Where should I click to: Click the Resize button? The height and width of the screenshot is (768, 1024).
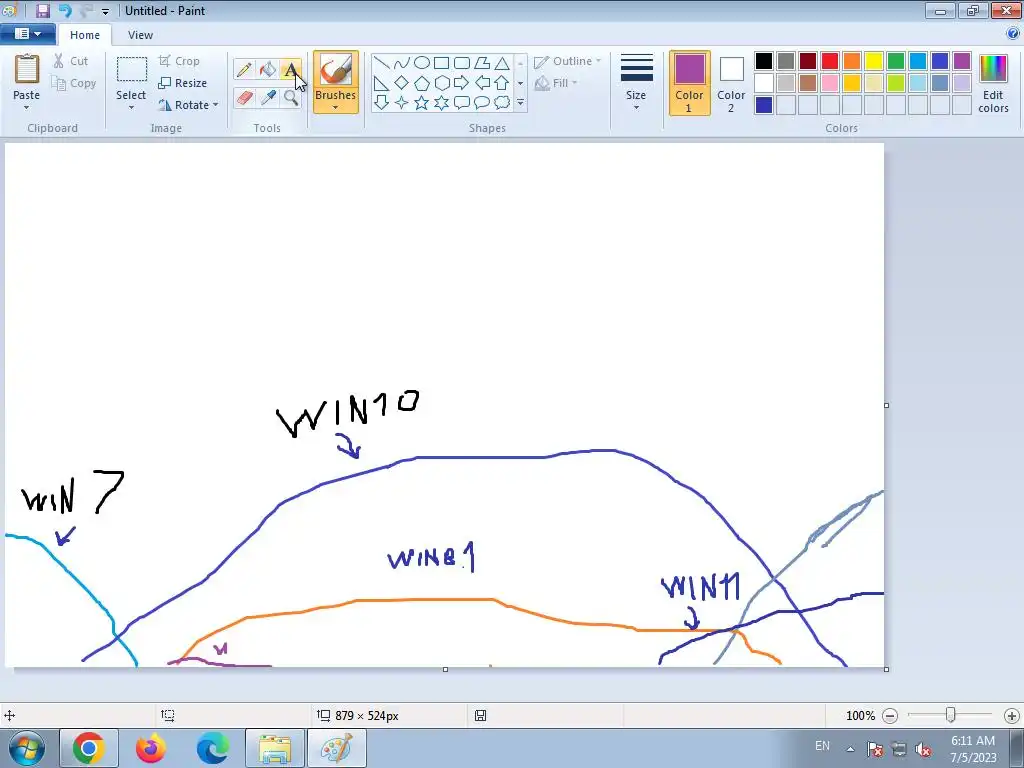pyautogui.click(x=183, y=83)
